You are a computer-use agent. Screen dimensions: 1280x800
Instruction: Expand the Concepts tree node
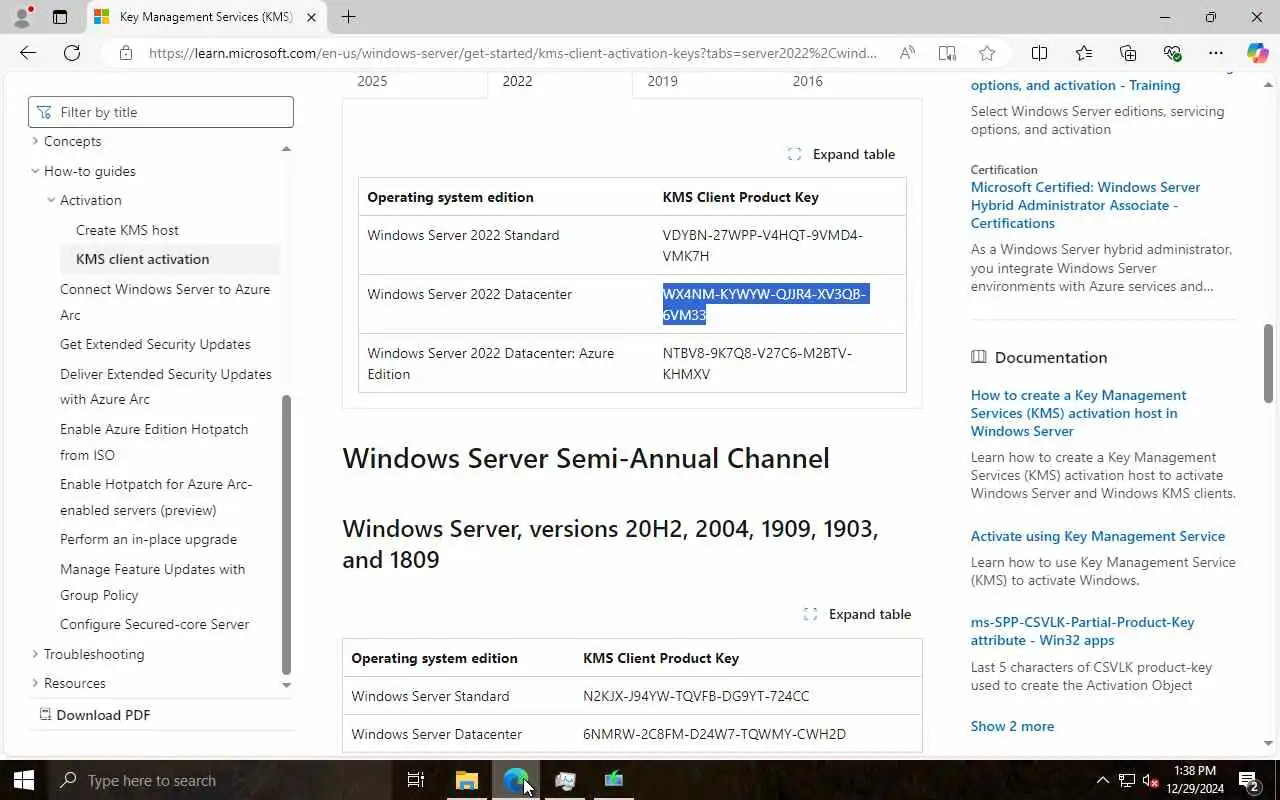coord(35,141)
